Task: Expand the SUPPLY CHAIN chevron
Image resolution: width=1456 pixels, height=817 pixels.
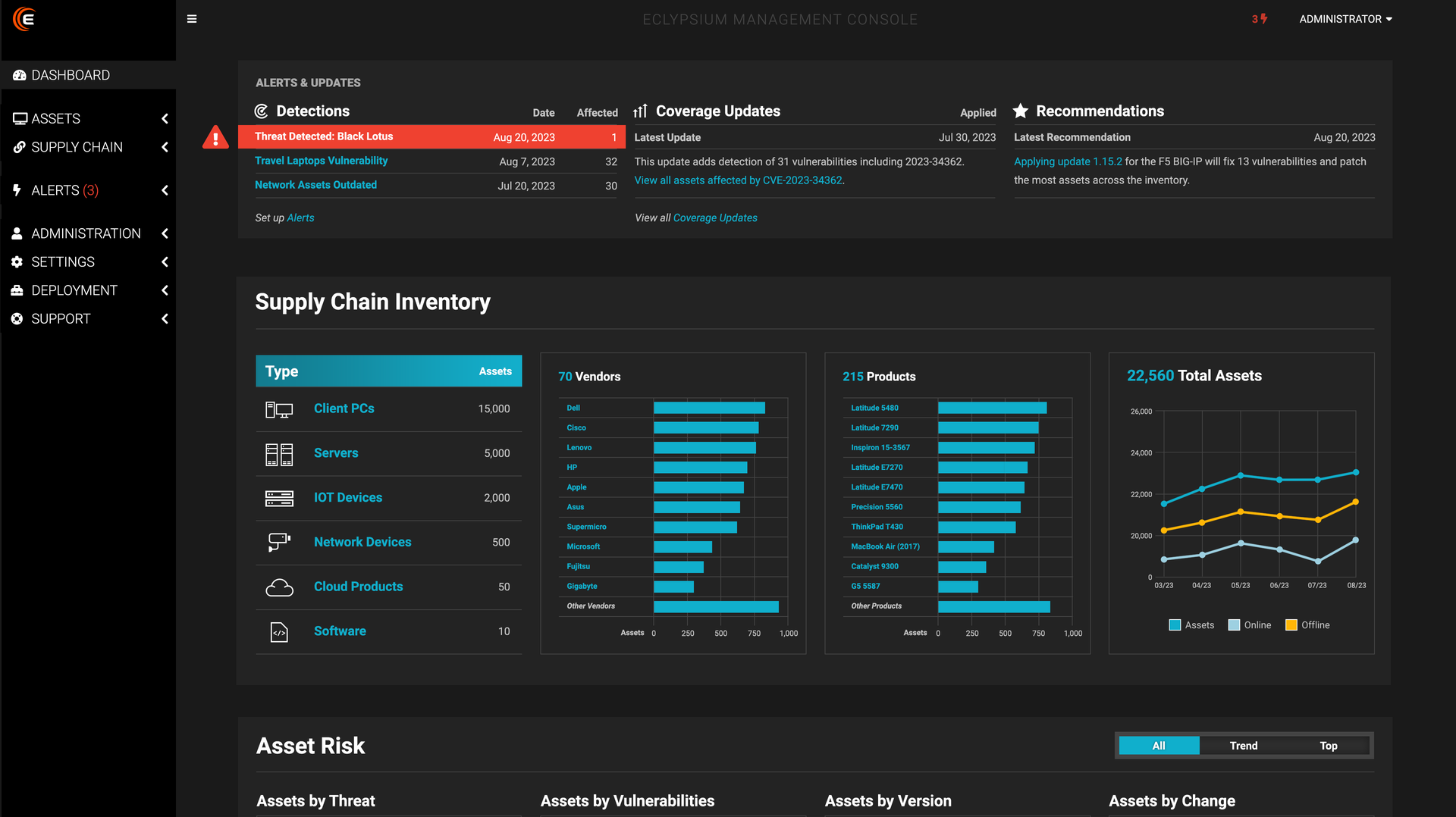Action: tap(165, 147)
